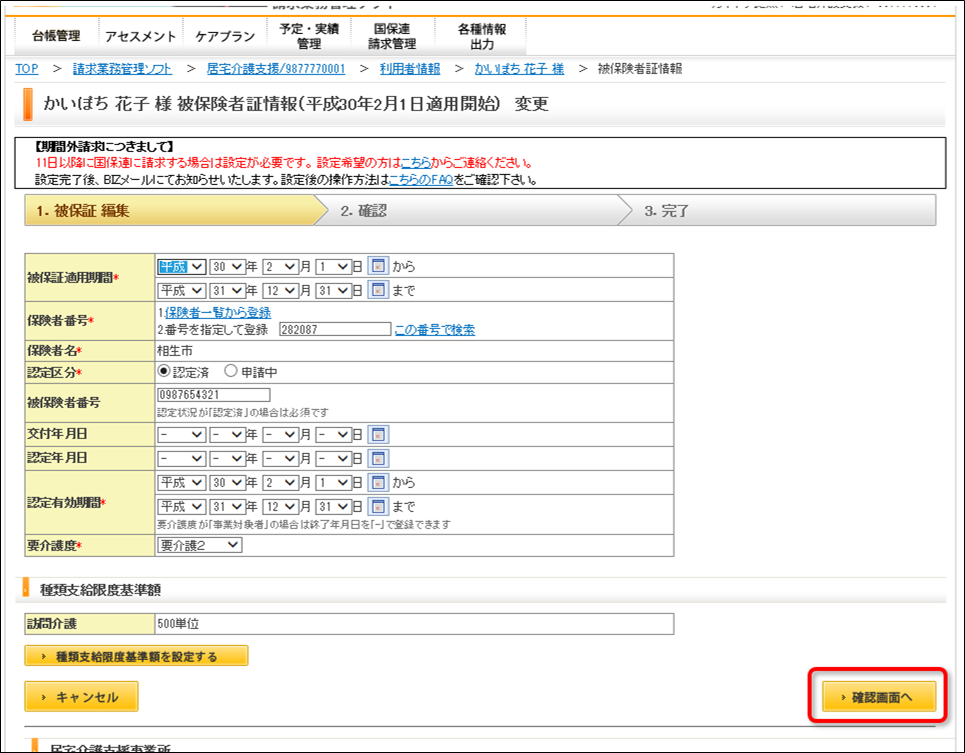This screenshot has height=753, width=965.
Task: Open month dropdown for 認定年月日
Action: [281, 459]
